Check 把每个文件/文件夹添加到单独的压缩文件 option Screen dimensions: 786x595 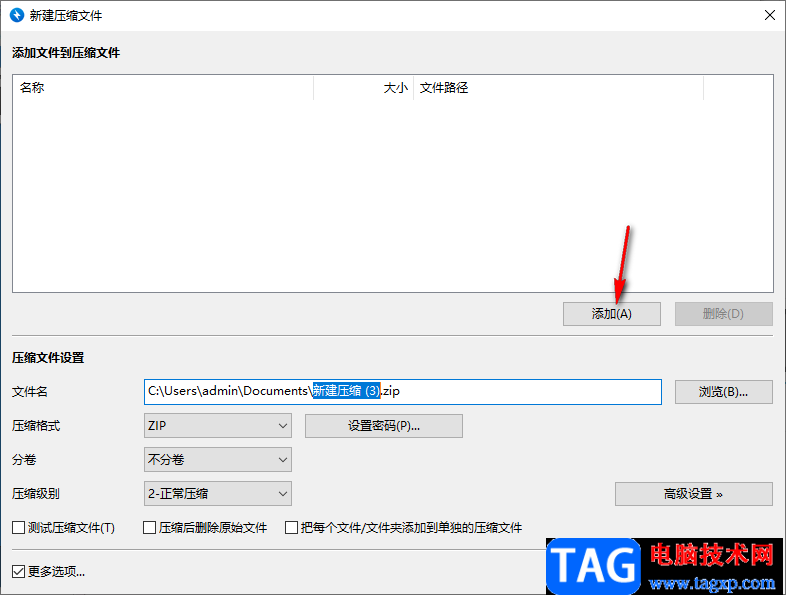tap(291, 527)
